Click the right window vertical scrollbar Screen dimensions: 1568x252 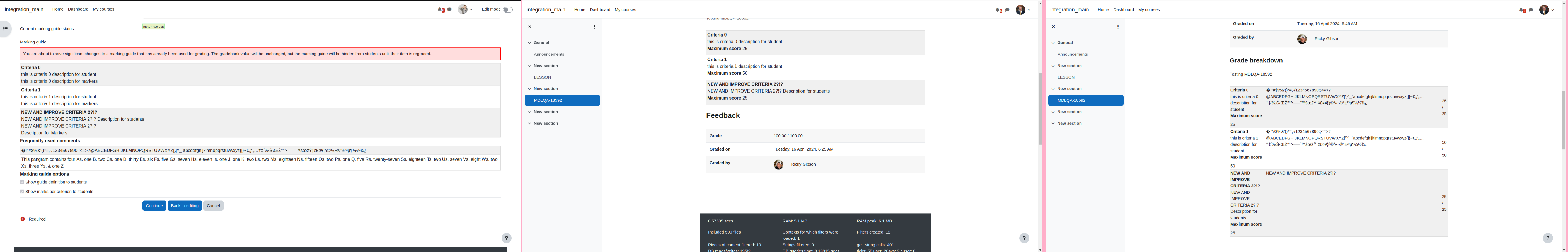point(1564,120)
